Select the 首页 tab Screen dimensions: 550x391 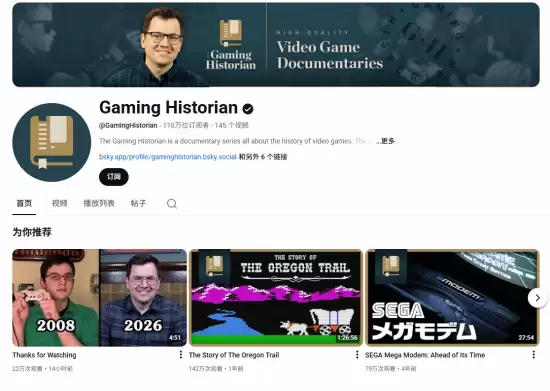[x=24, y=203]
